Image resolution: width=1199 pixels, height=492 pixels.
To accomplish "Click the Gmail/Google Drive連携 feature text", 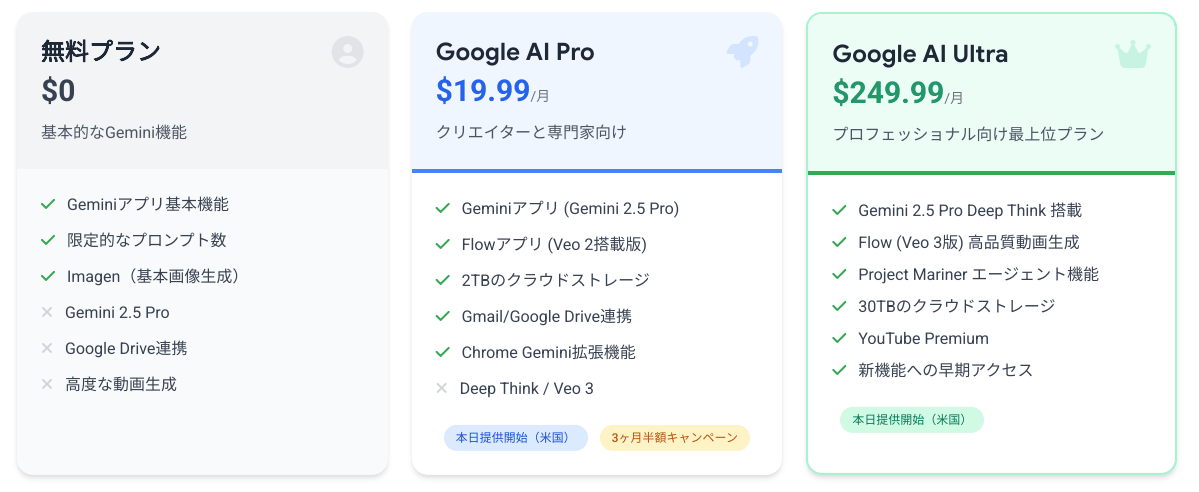I will [547, 316].
